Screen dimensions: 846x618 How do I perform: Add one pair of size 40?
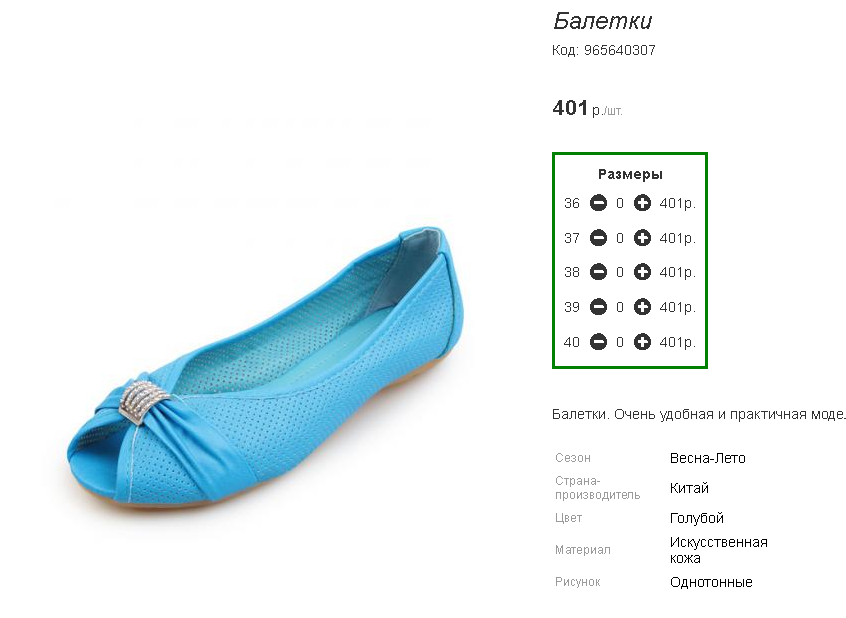pos(642,342)
